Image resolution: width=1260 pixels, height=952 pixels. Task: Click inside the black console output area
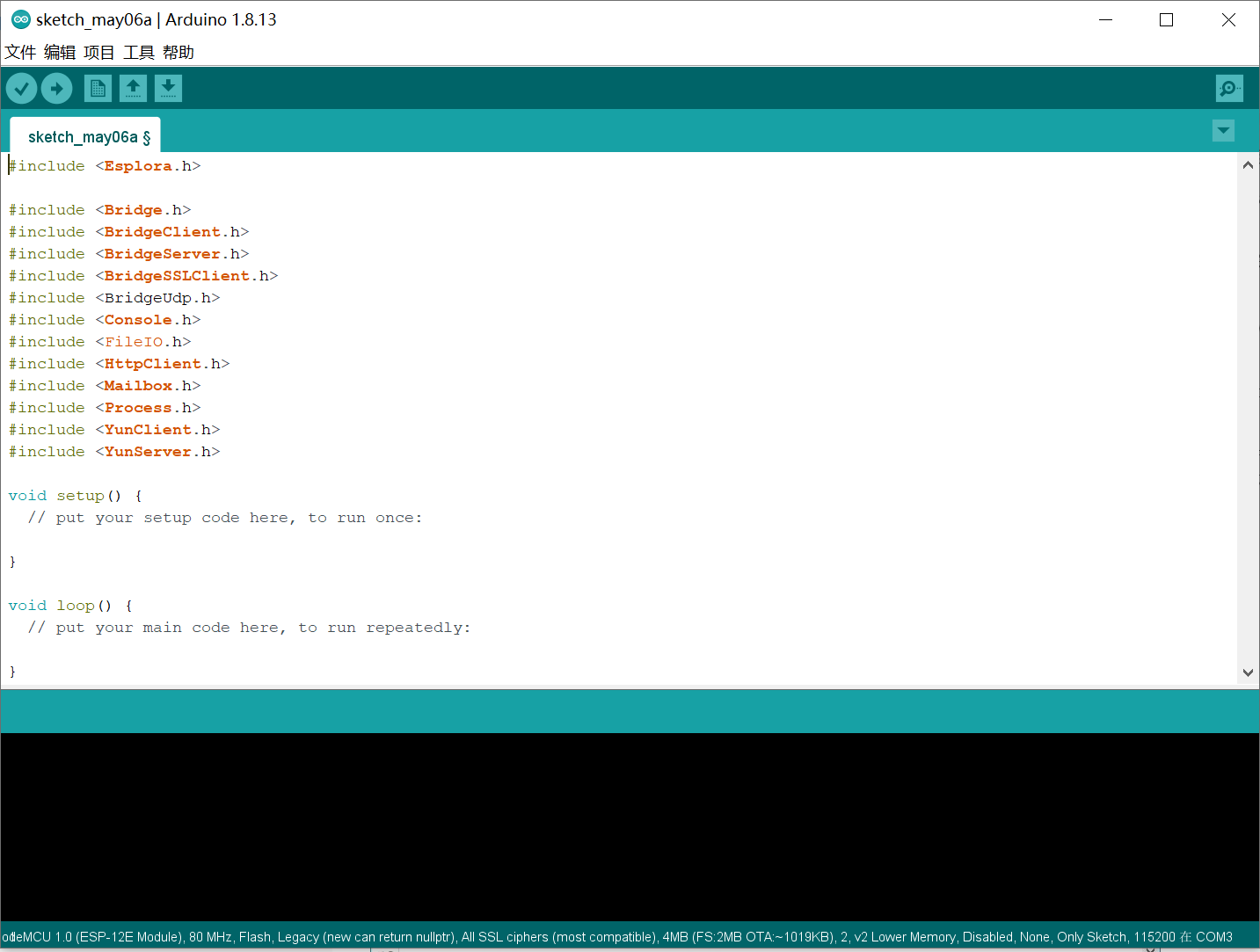tap(630, 826)
